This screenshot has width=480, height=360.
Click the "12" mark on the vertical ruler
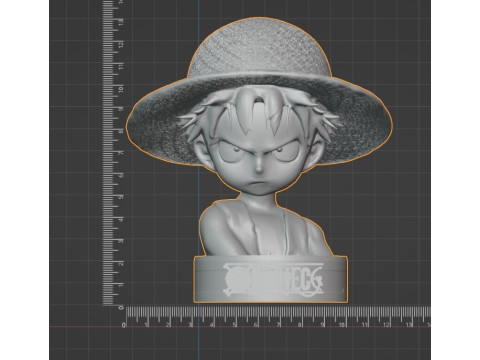click(120, 44)
